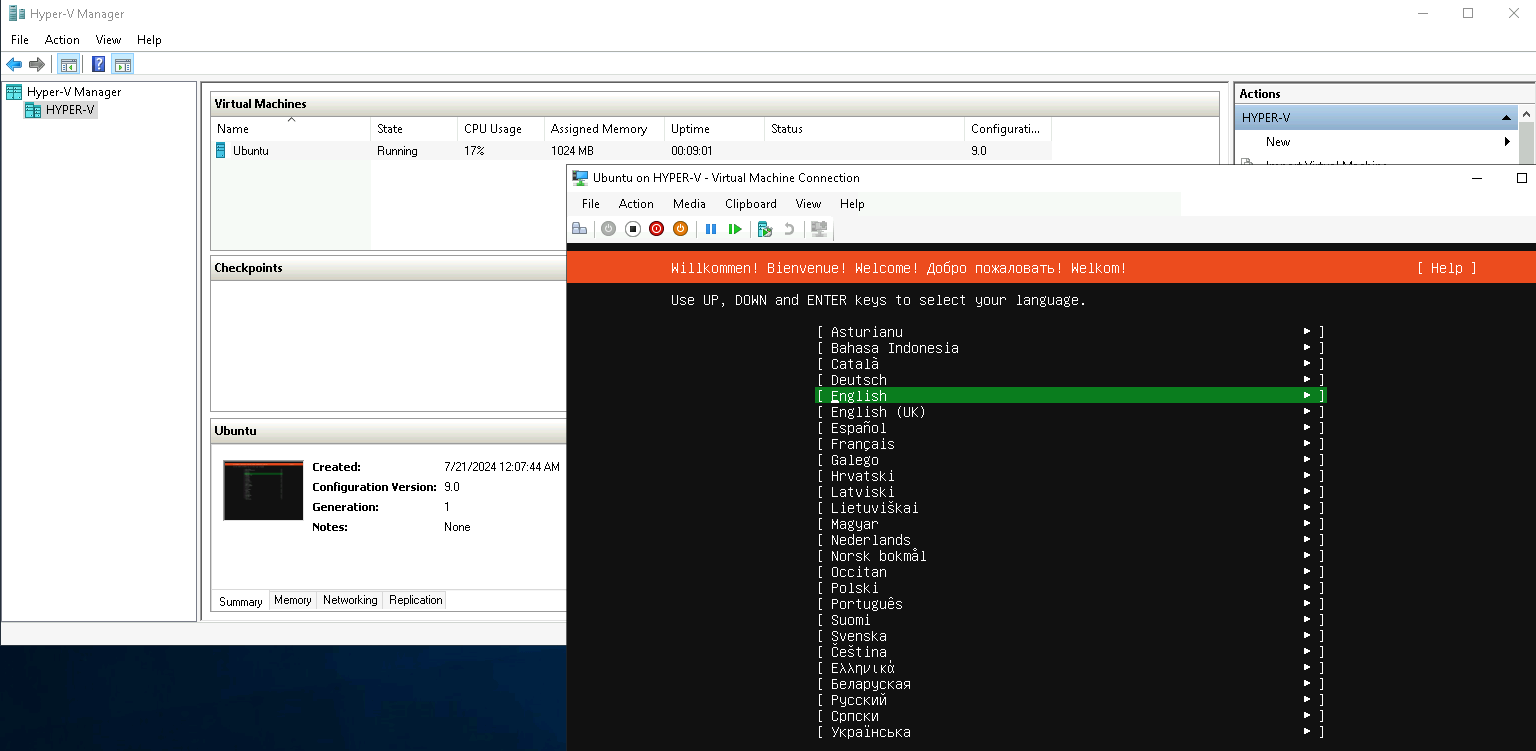The width and height of the screenshot is (1536, 751).
Task: Switch to the Networking tab
Action: pos(350,600)
